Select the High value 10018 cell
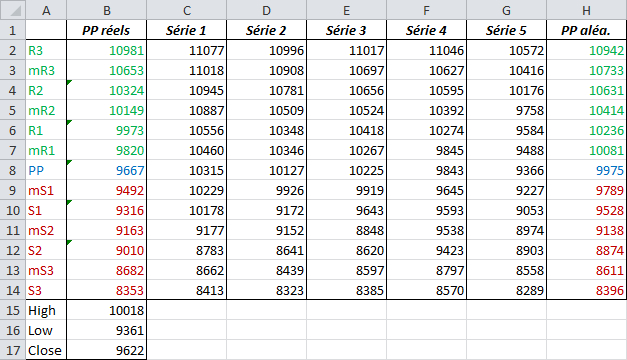The height and width of the screenshot is (360, 627). click(x=106, y=310)
